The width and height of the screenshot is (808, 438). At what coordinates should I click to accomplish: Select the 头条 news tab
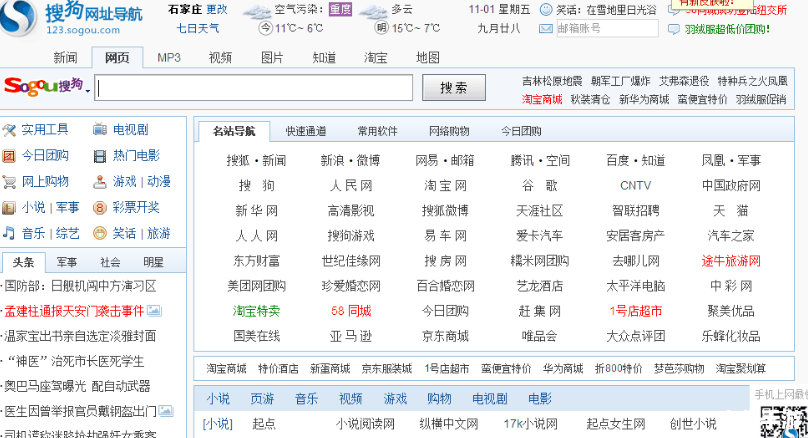click(x=23, y=262)
